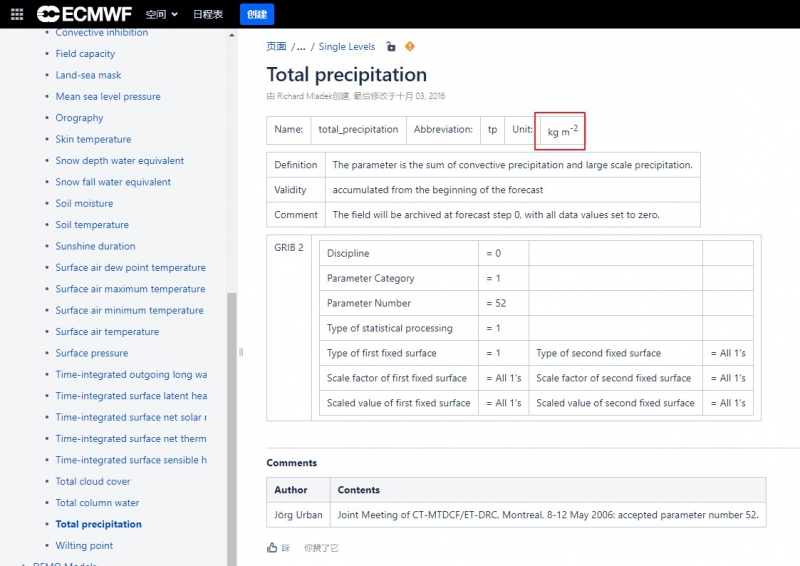800x566 pixels.
Task: Open Total cloud cover sidebar link
Action: 93,482
